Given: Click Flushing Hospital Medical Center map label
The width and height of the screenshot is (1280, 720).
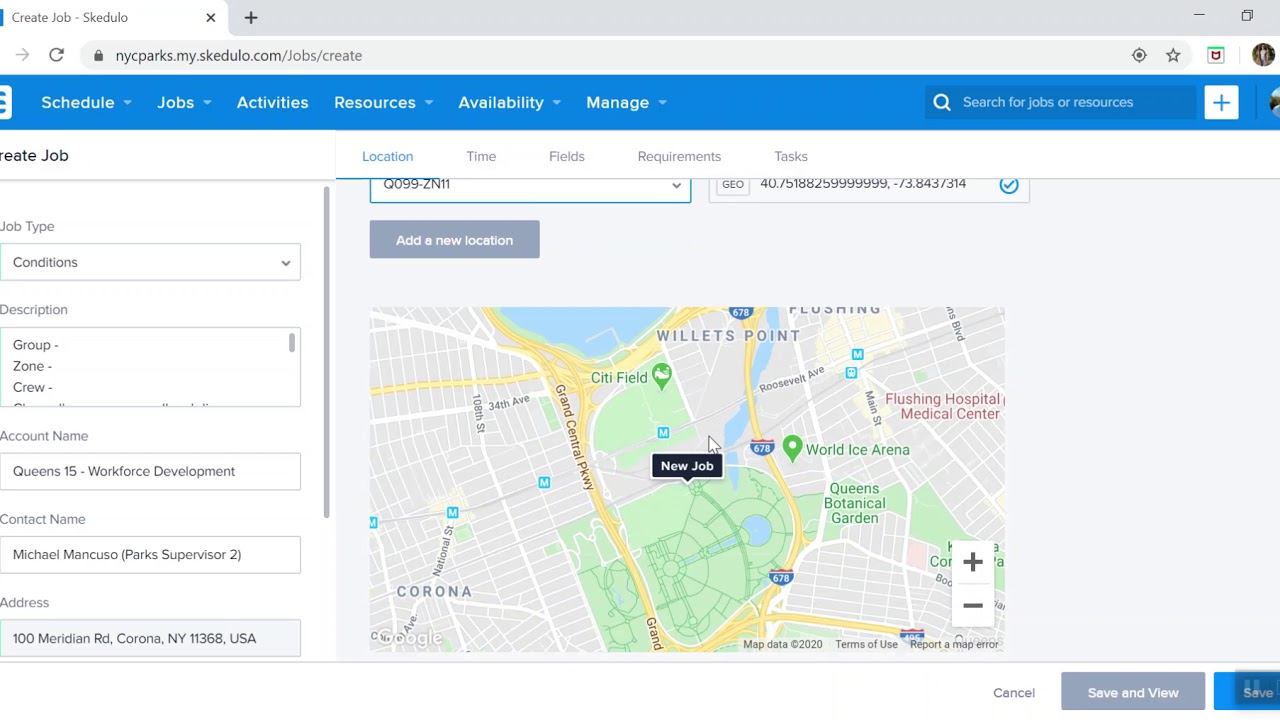Looking at the screenshot, I should click(x=943, y=407).
